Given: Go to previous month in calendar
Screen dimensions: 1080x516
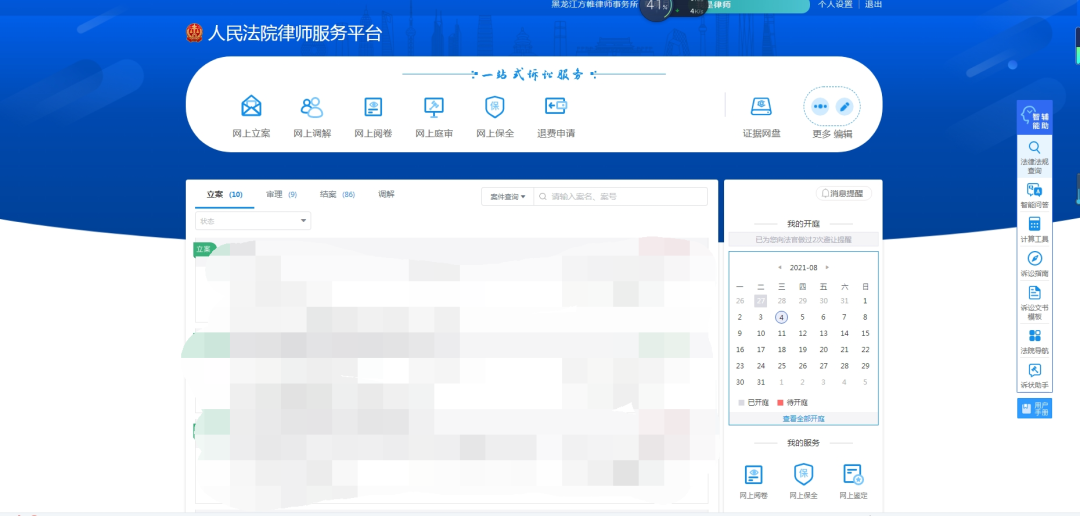Looking at the screenshot, I should tap(780, 267).
